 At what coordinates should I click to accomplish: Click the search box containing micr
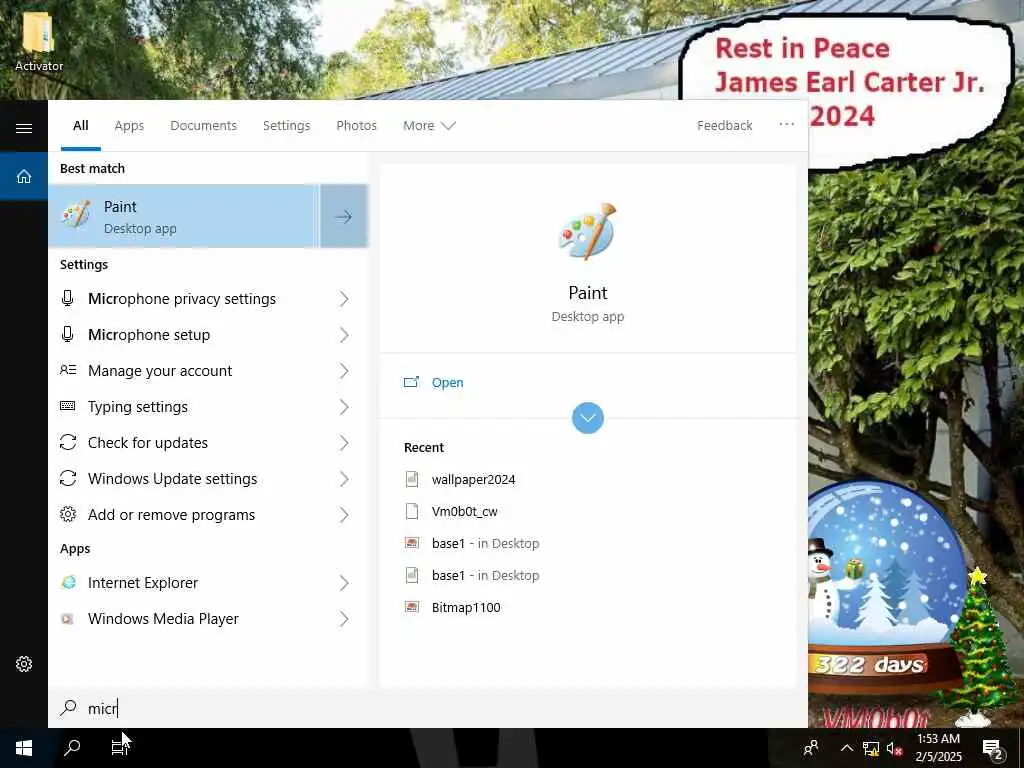click(428, 708)
